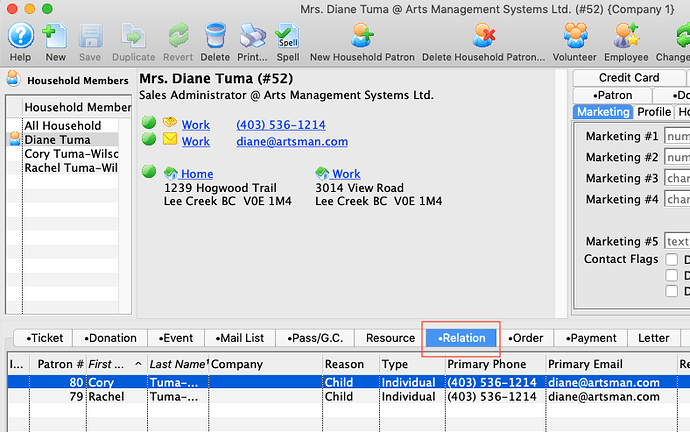
Task: Toggle the second Contact Flags checkbox
Action: click(671, 275)
